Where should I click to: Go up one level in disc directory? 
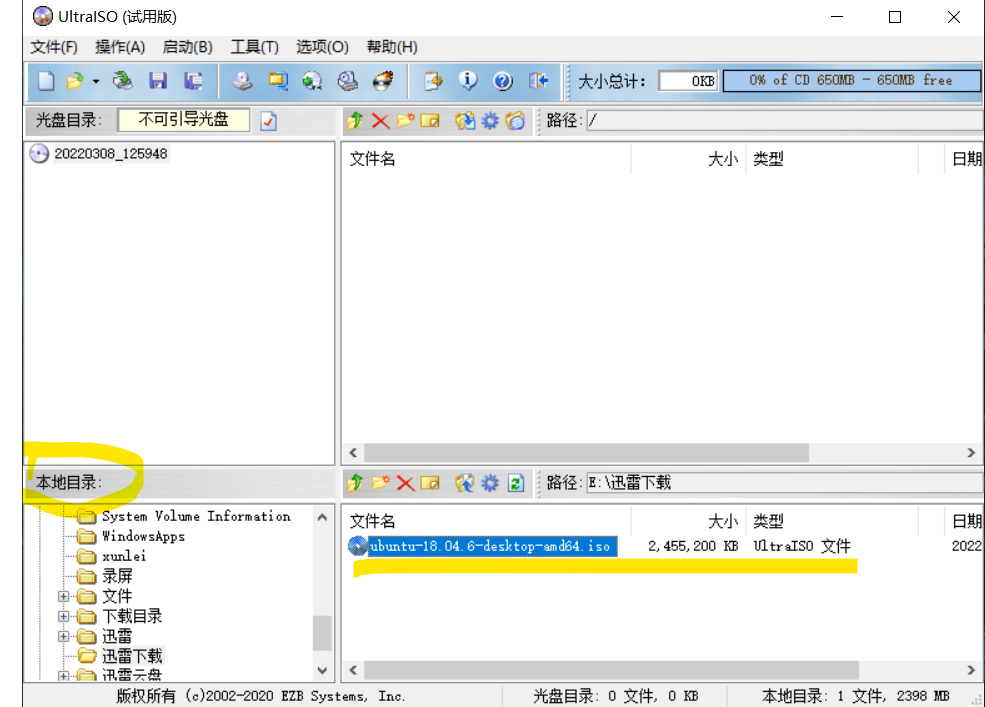[355, 120]
